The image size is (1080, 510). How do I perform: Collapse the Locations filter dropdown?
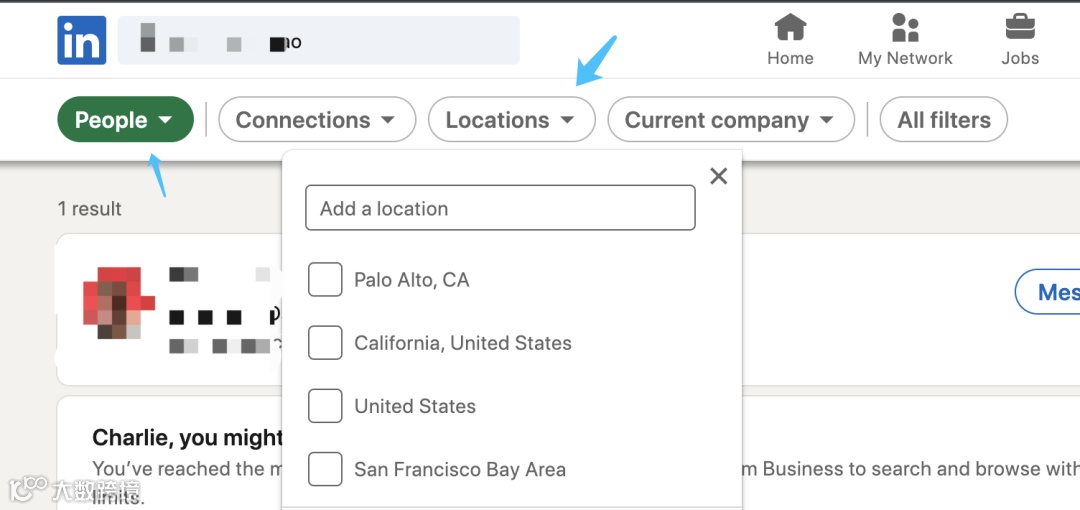(511, 120)
